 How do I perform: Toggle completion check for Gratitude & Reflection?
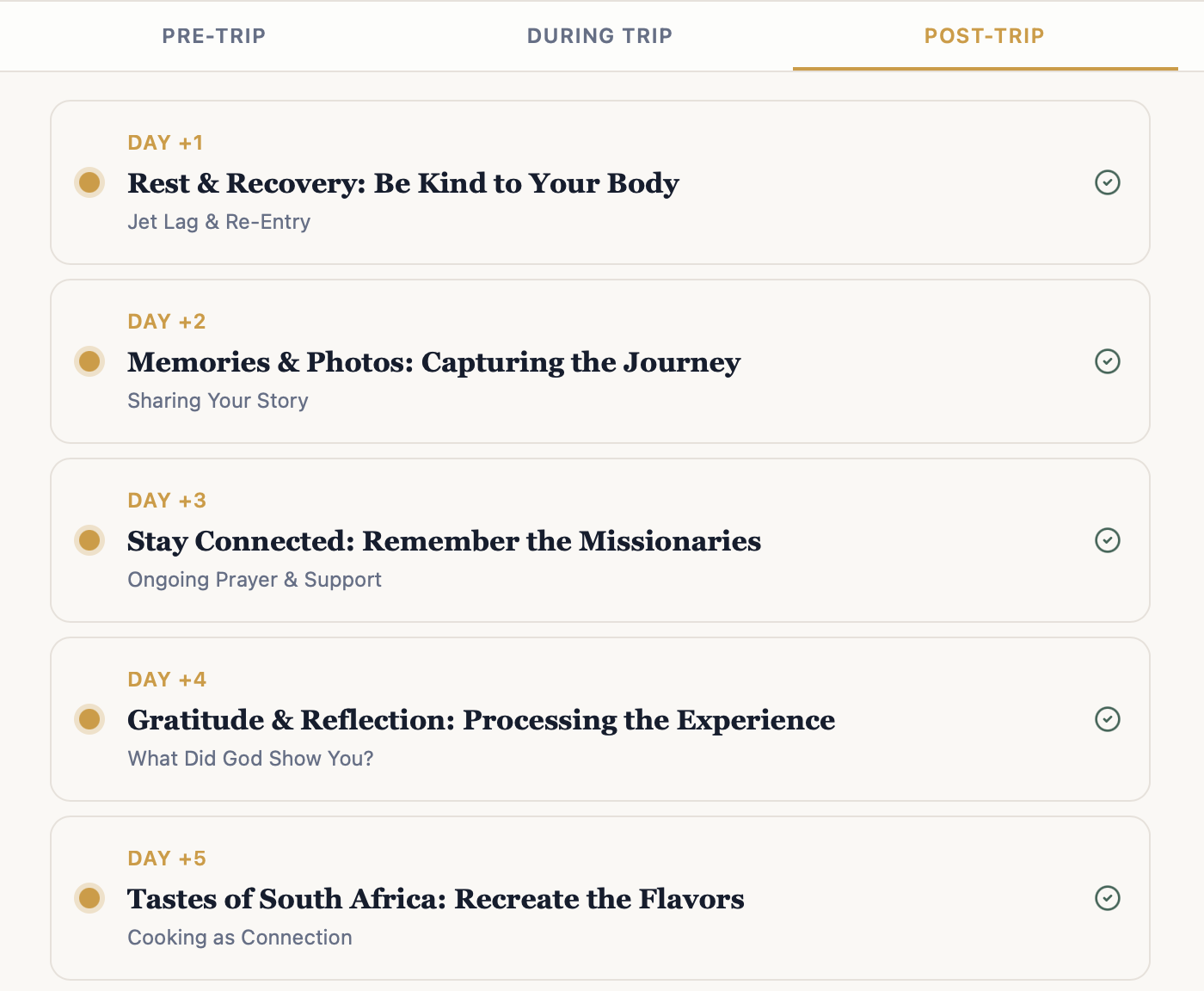pyautogui.click(x=1108, y=719)
